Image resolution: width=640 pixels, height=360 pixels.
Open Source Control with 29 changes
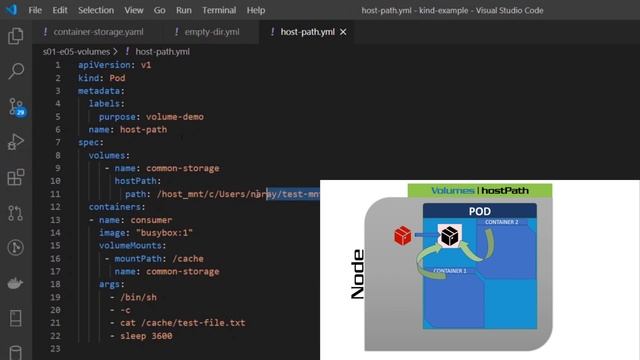pos(16,107)
